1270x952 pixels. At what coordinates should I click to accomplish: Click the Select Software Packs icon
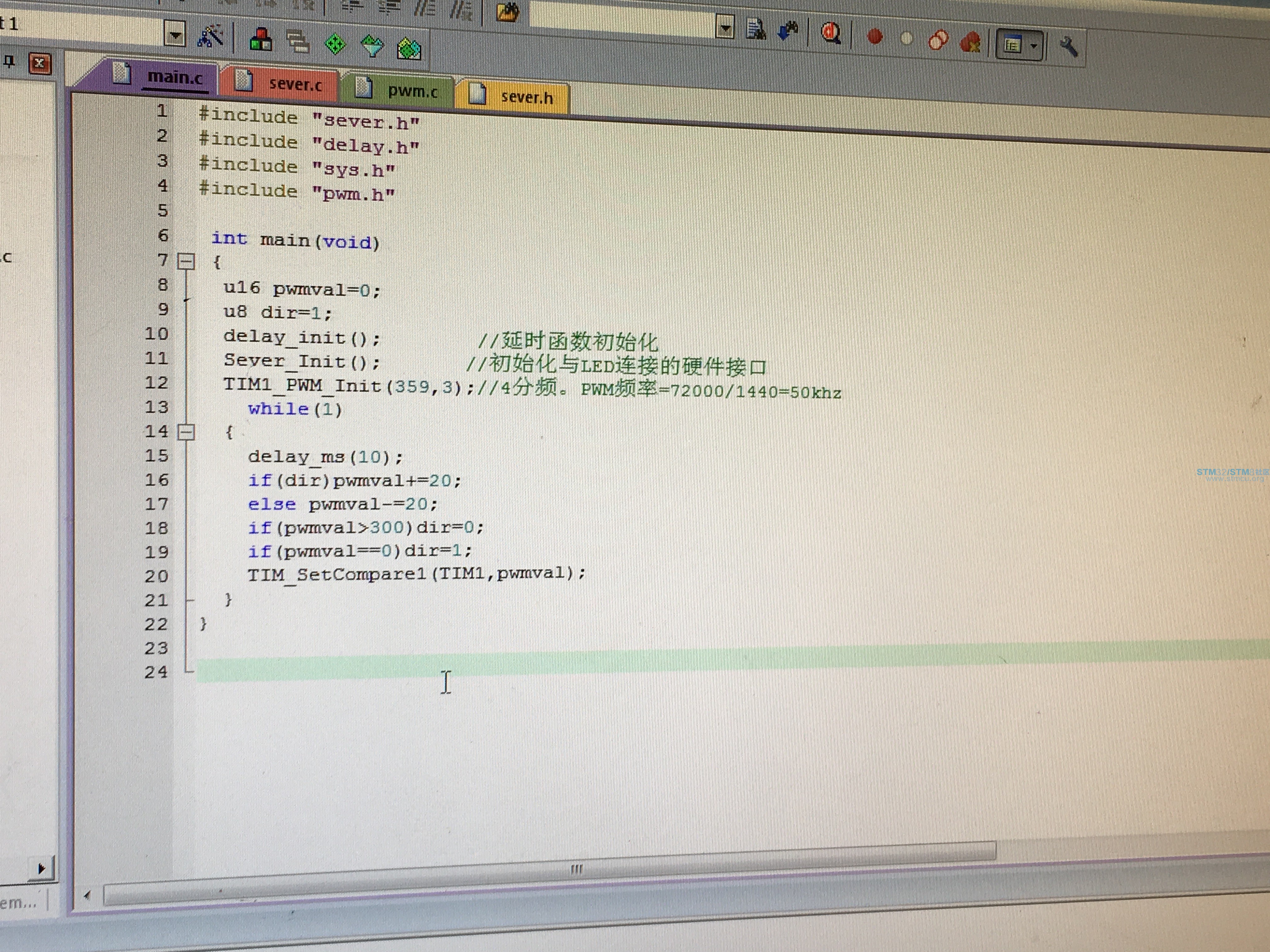tap(372, 45)
